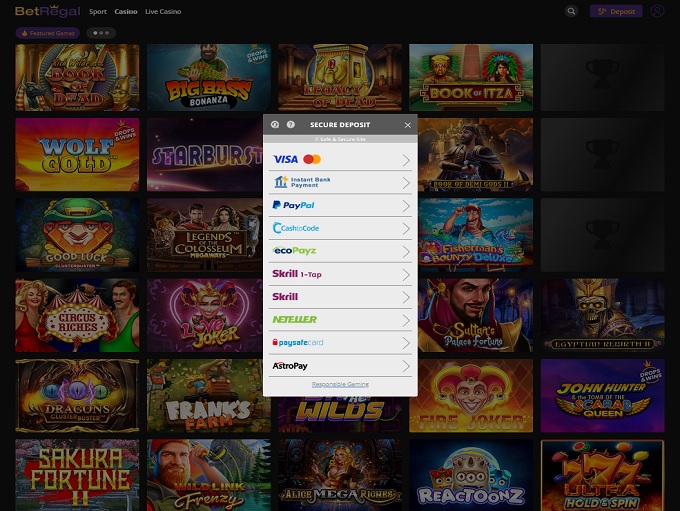Screen dimensions: 680x511
Task: Open the help question mark icon
Action: (x=290, y=125)
